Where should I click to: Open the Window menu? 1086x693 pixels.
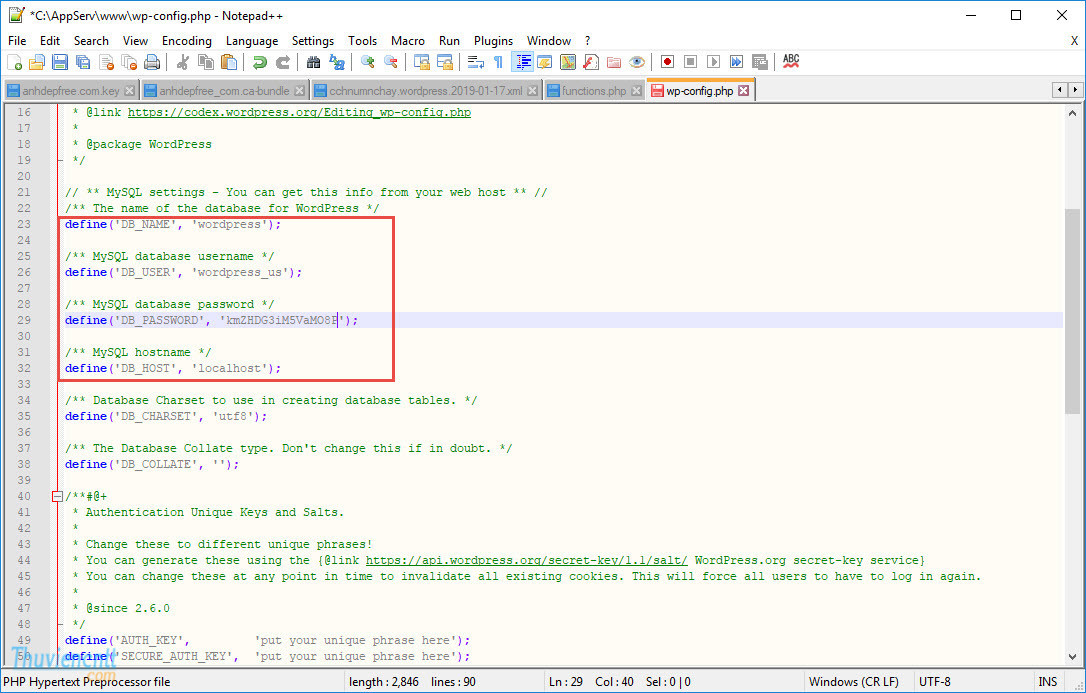pyautogui.click(x=549, y=41)
